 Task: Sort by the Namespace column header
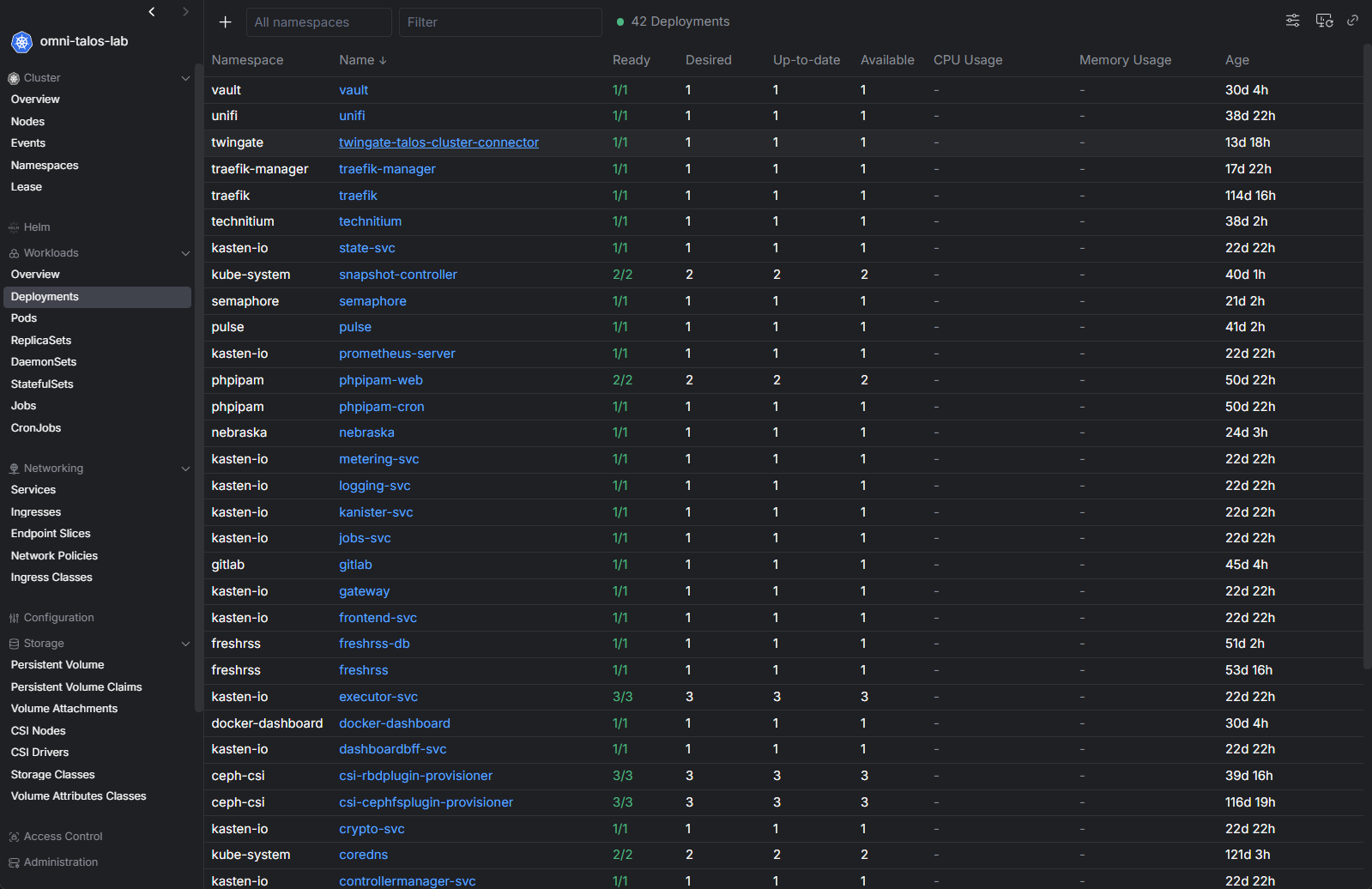[247, 60]
